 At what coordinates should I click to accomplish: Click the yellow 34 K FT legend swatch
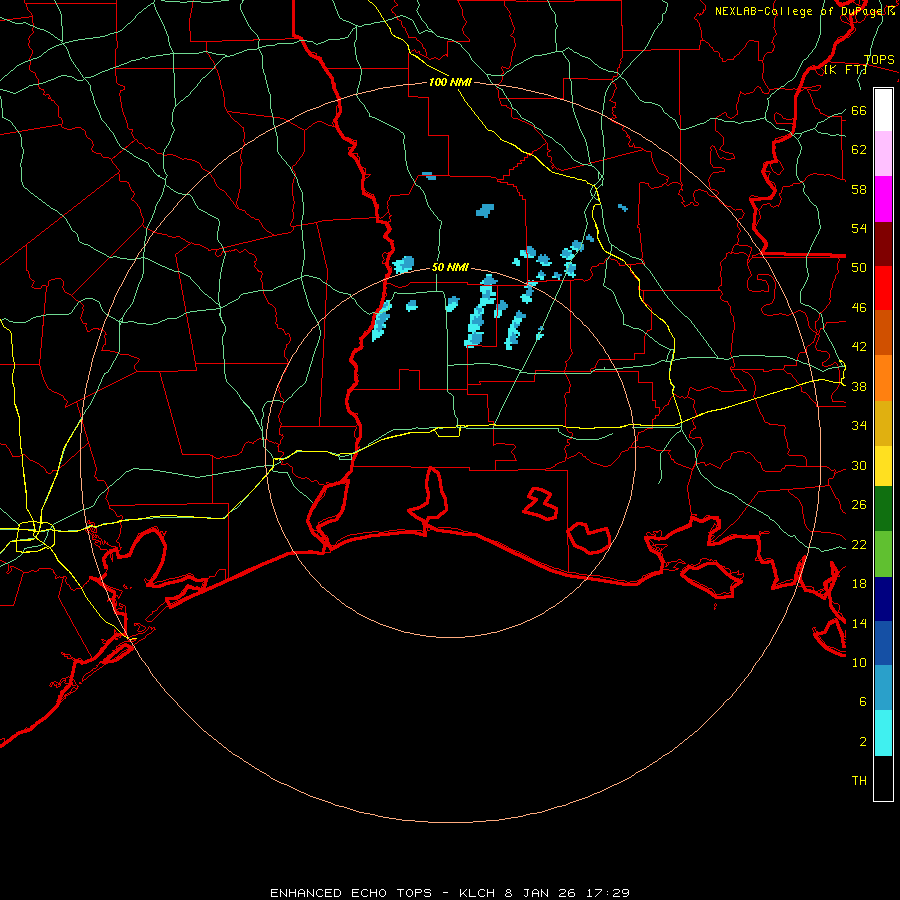883,466
